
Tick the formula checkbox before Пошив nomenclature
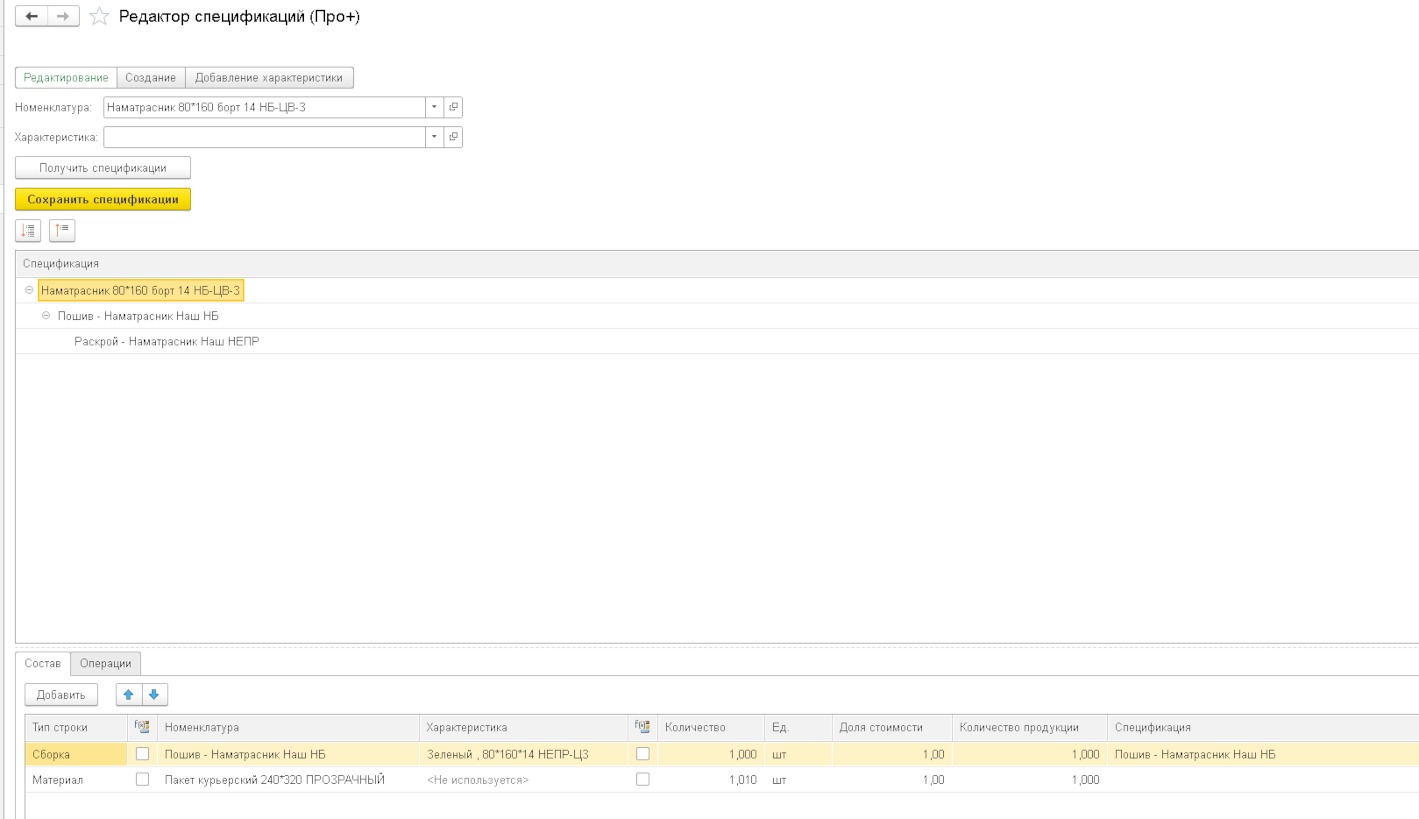(x=142, y=754)
